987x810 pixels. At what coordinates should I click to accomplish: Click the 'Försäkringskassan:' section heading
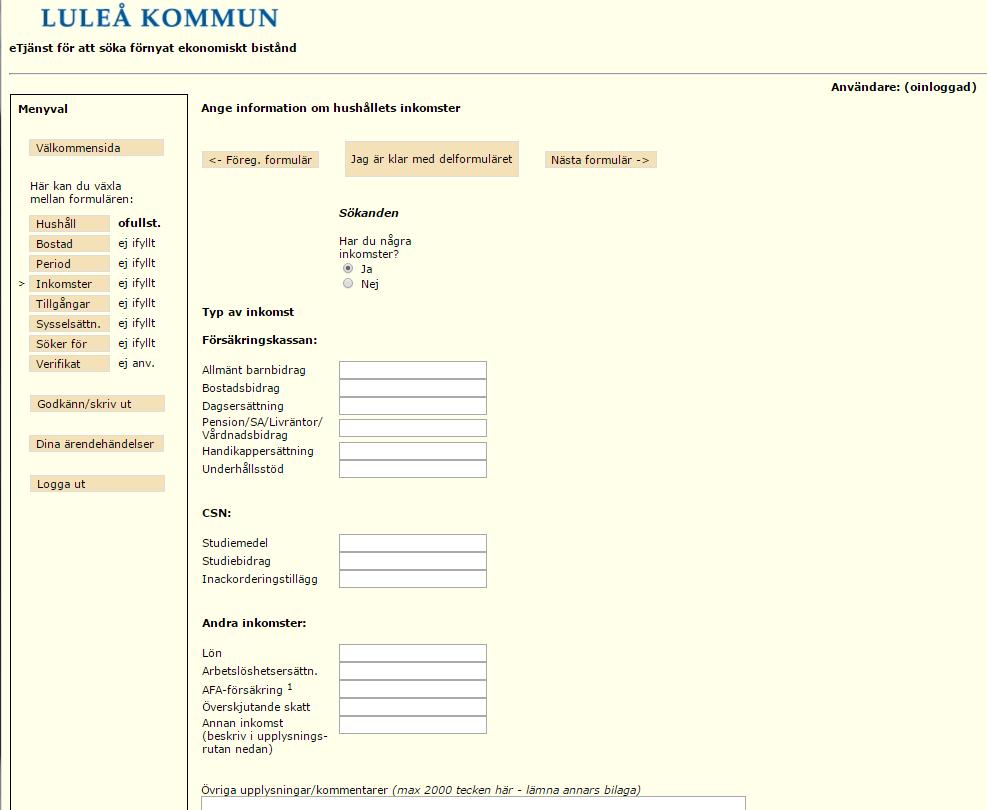point(259,340)
